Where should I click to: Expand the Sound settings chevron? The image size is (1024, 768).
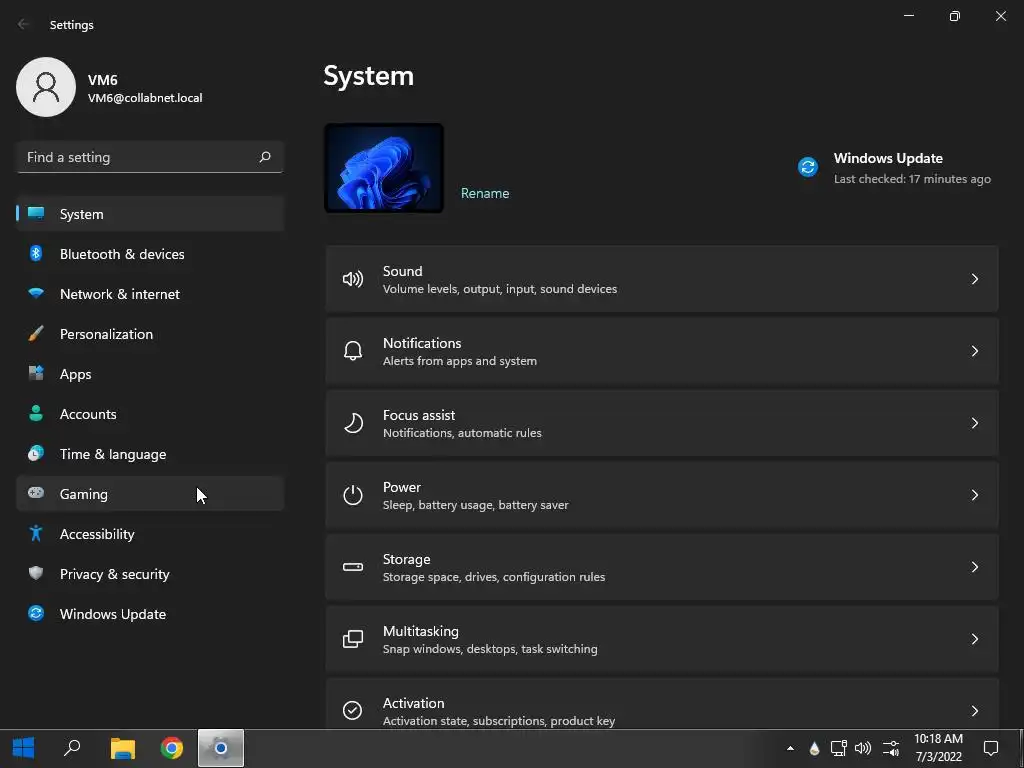[974, 280]
